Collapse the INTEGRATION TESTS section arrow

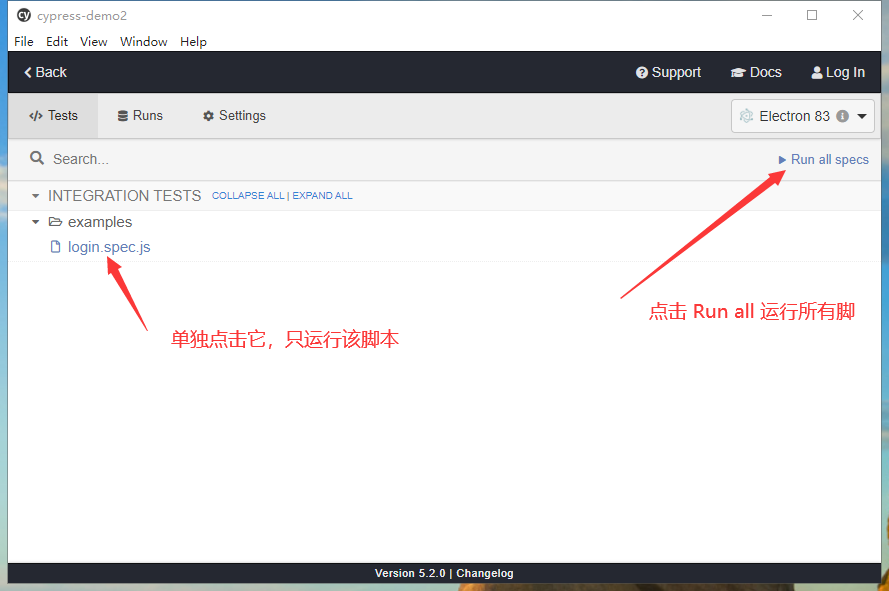35,196
